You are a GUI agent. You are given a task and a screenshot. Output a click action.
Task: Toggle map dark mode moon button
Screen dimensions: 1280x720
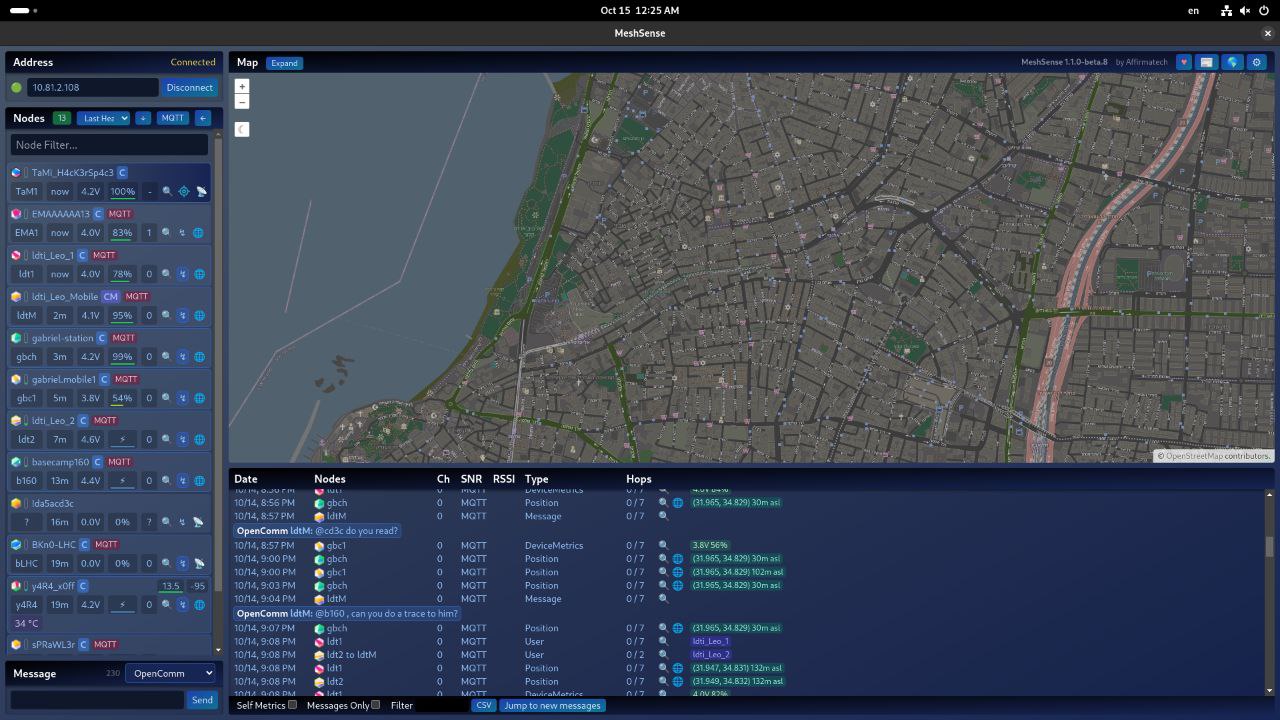(x=241, y=129)
